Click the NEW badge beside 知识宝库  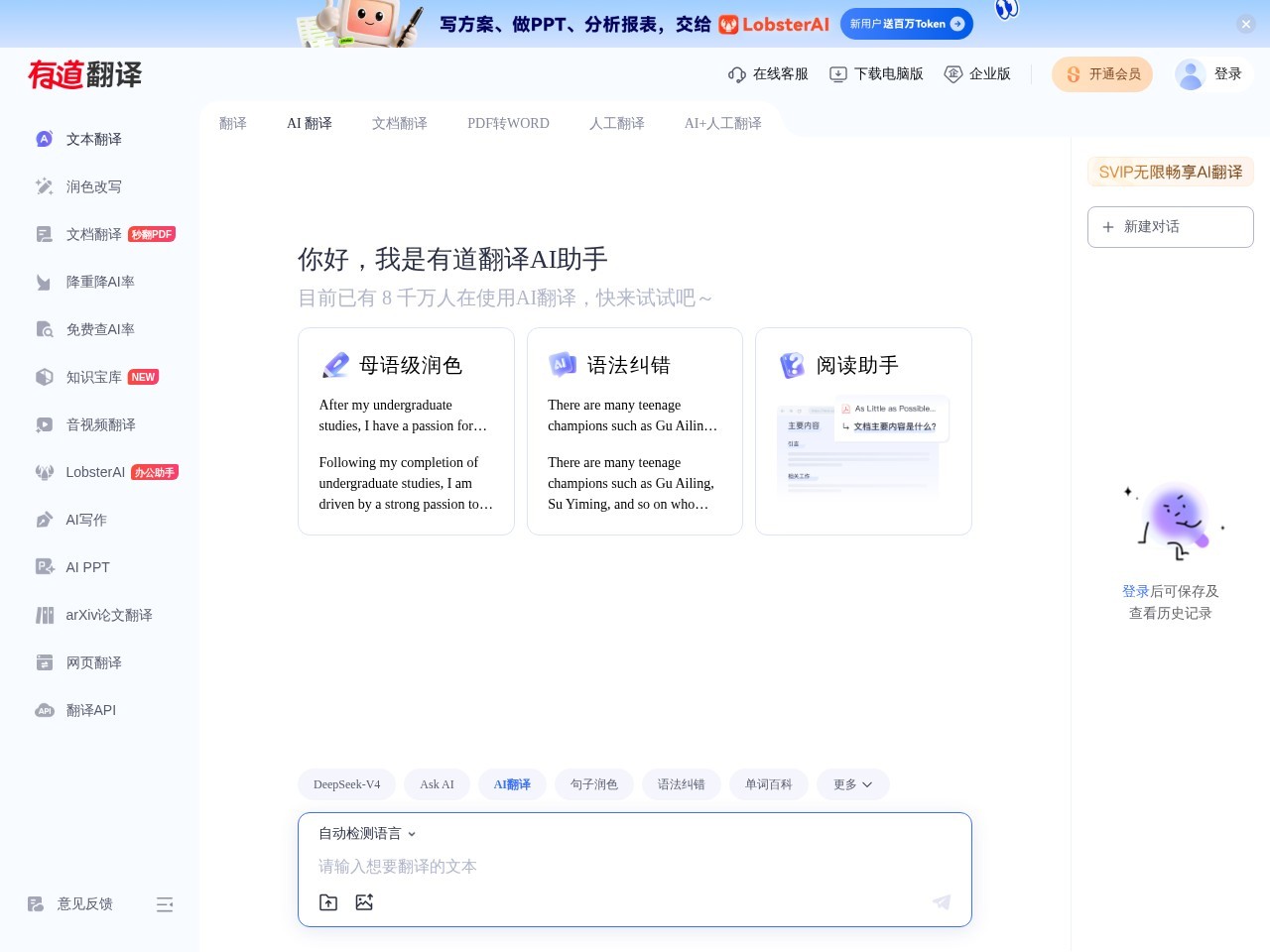(143, 377)
